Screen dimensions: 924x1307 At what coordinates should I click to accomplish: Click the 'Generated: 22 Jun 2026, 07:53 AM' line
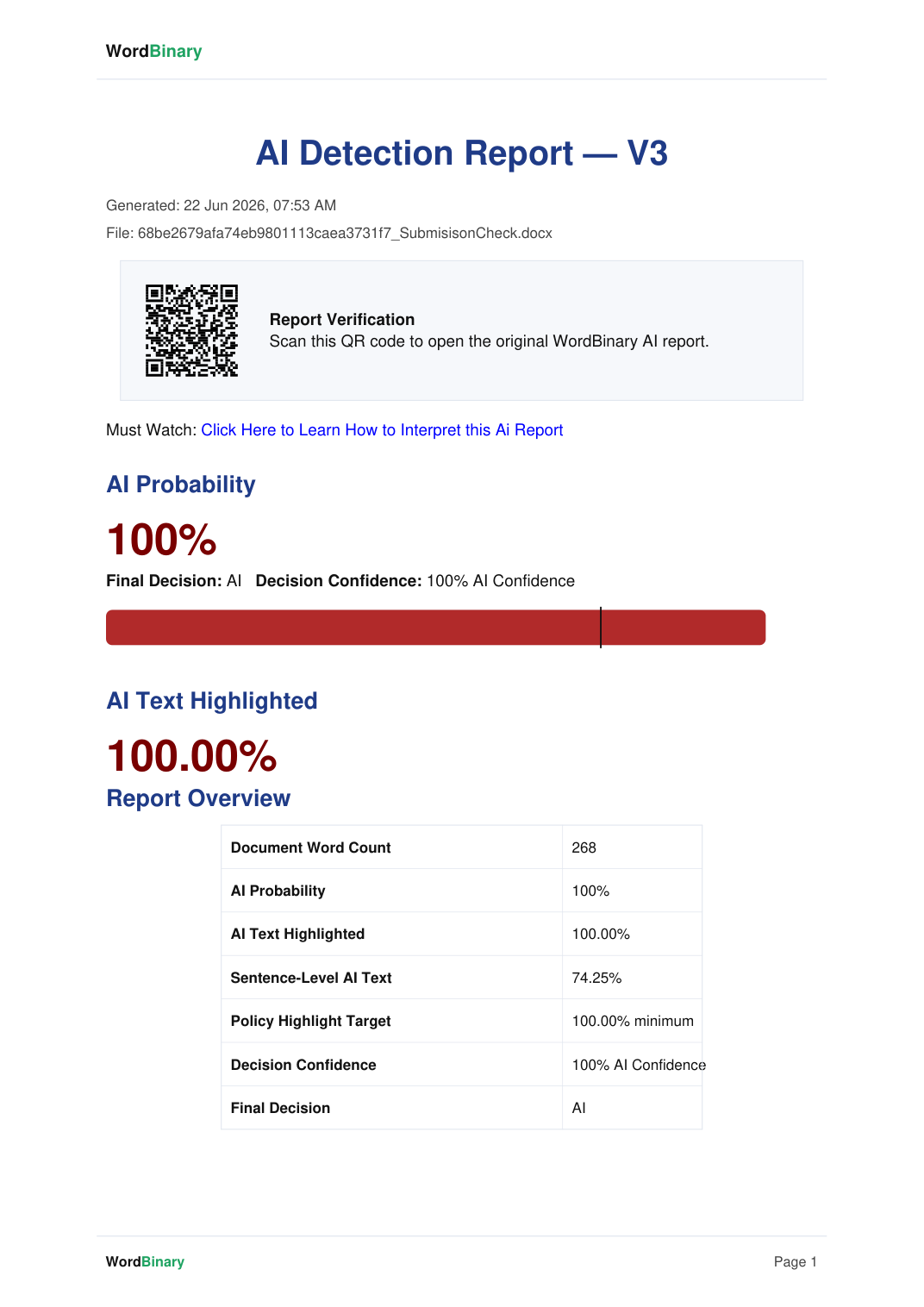click(221, 205)
